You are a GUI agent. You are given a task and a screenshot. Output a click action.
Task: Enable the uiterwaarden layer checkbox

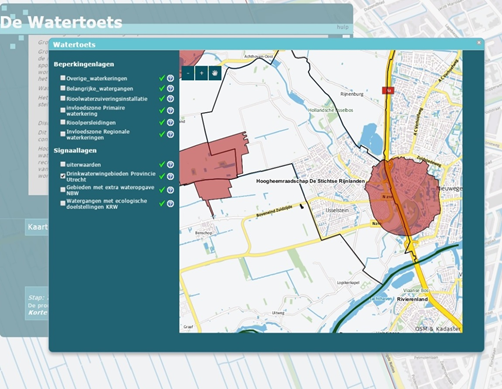[x=63, y=164]
